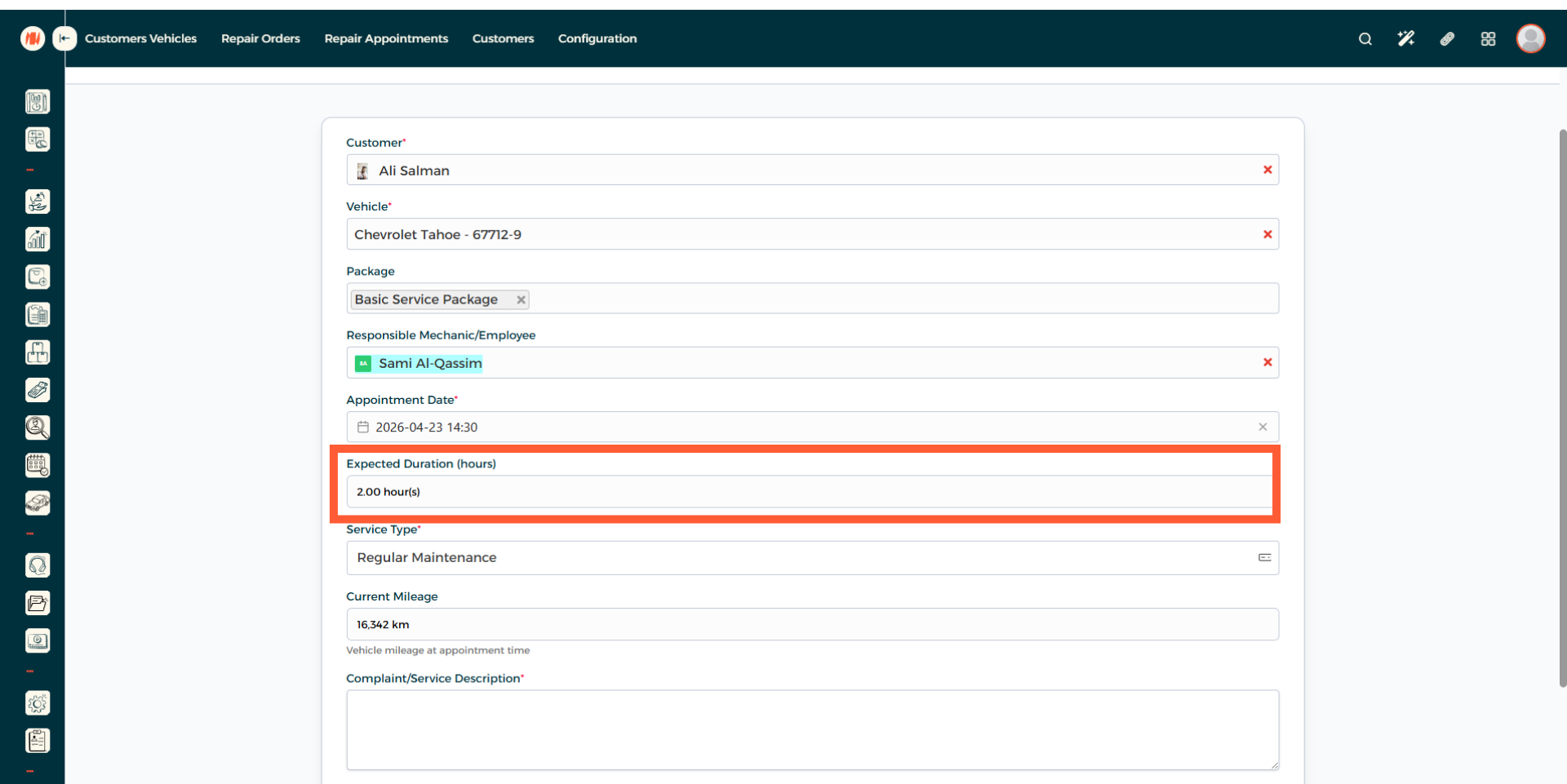
Task: Open the Vehicle selection field
Action: (800, 234)
